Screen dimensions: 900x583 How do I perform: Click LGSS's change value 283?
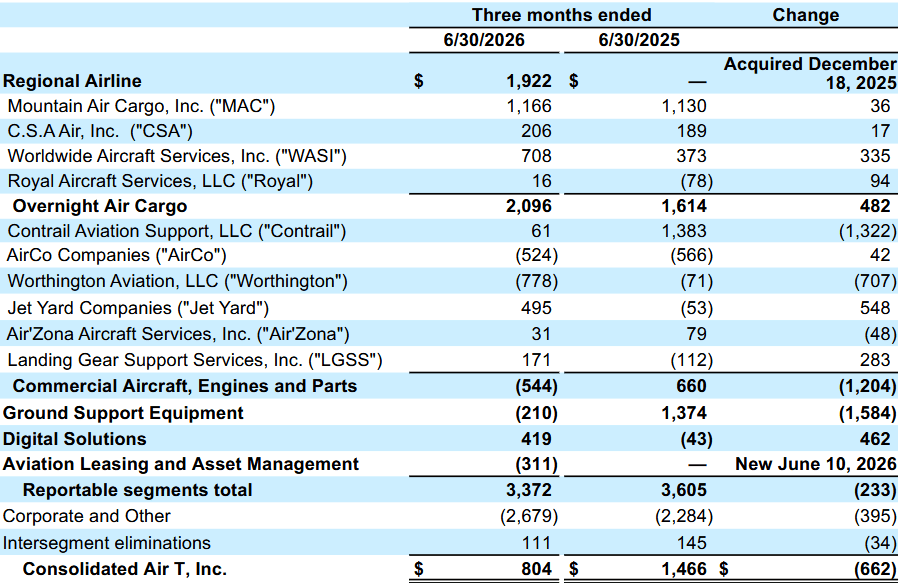[875, 360]
